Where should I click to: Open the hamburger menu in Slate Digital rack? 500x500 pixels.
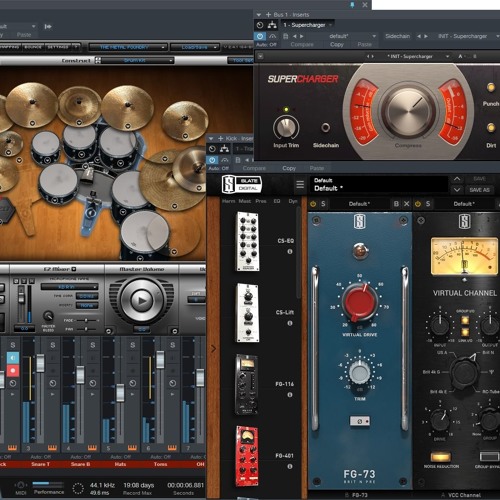point(300,184)
